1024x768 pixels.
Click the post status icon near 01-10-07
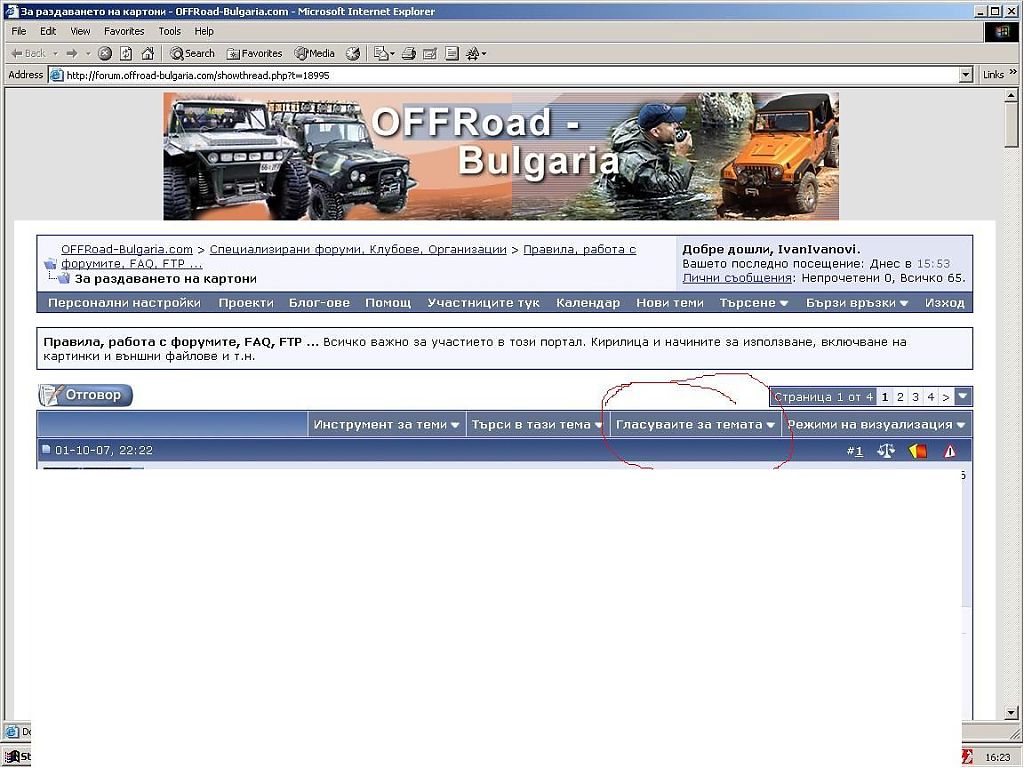(46, 449)
